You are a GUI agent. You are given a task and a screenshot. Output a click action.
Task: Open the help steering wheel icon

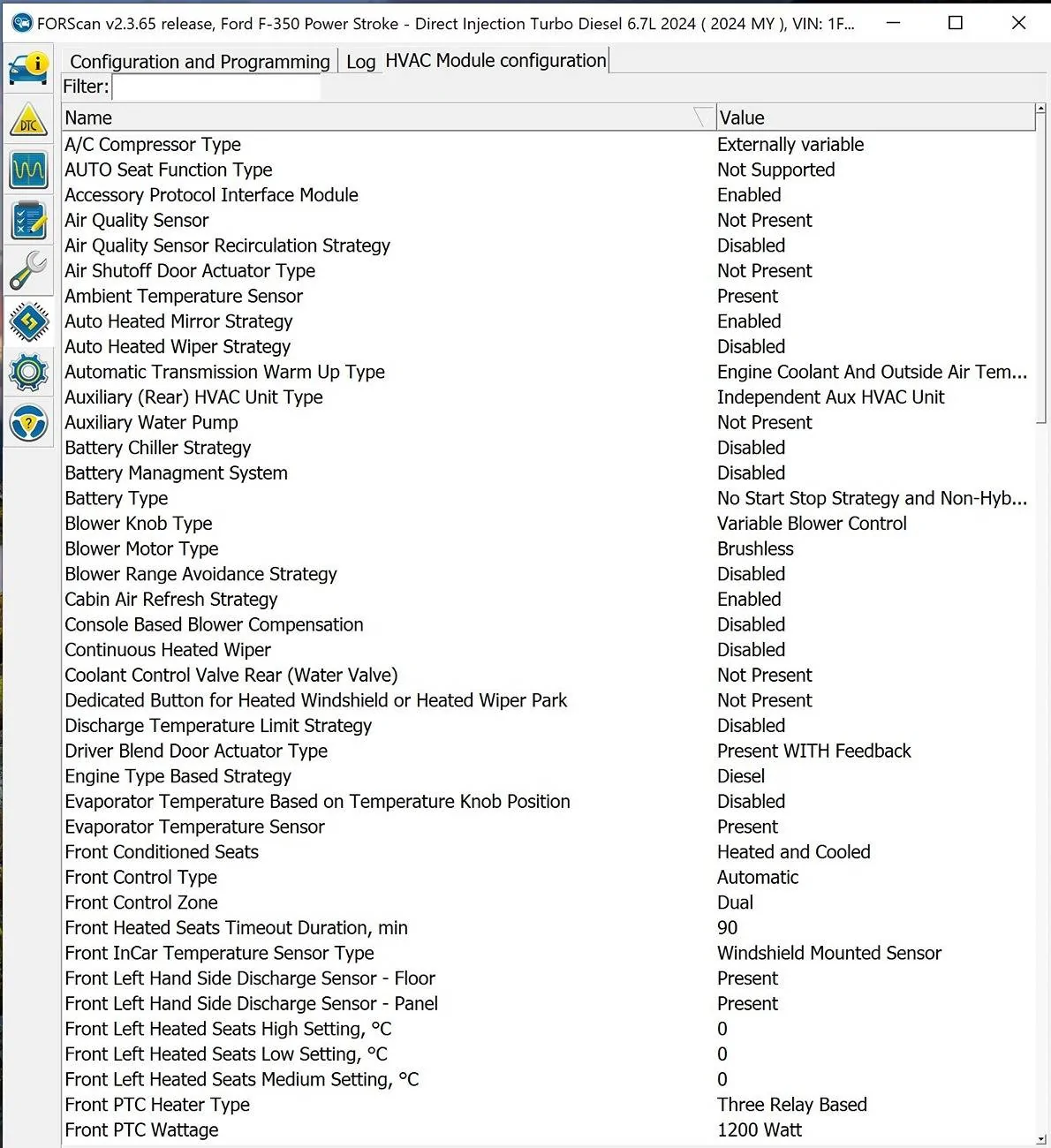point(28,424)
